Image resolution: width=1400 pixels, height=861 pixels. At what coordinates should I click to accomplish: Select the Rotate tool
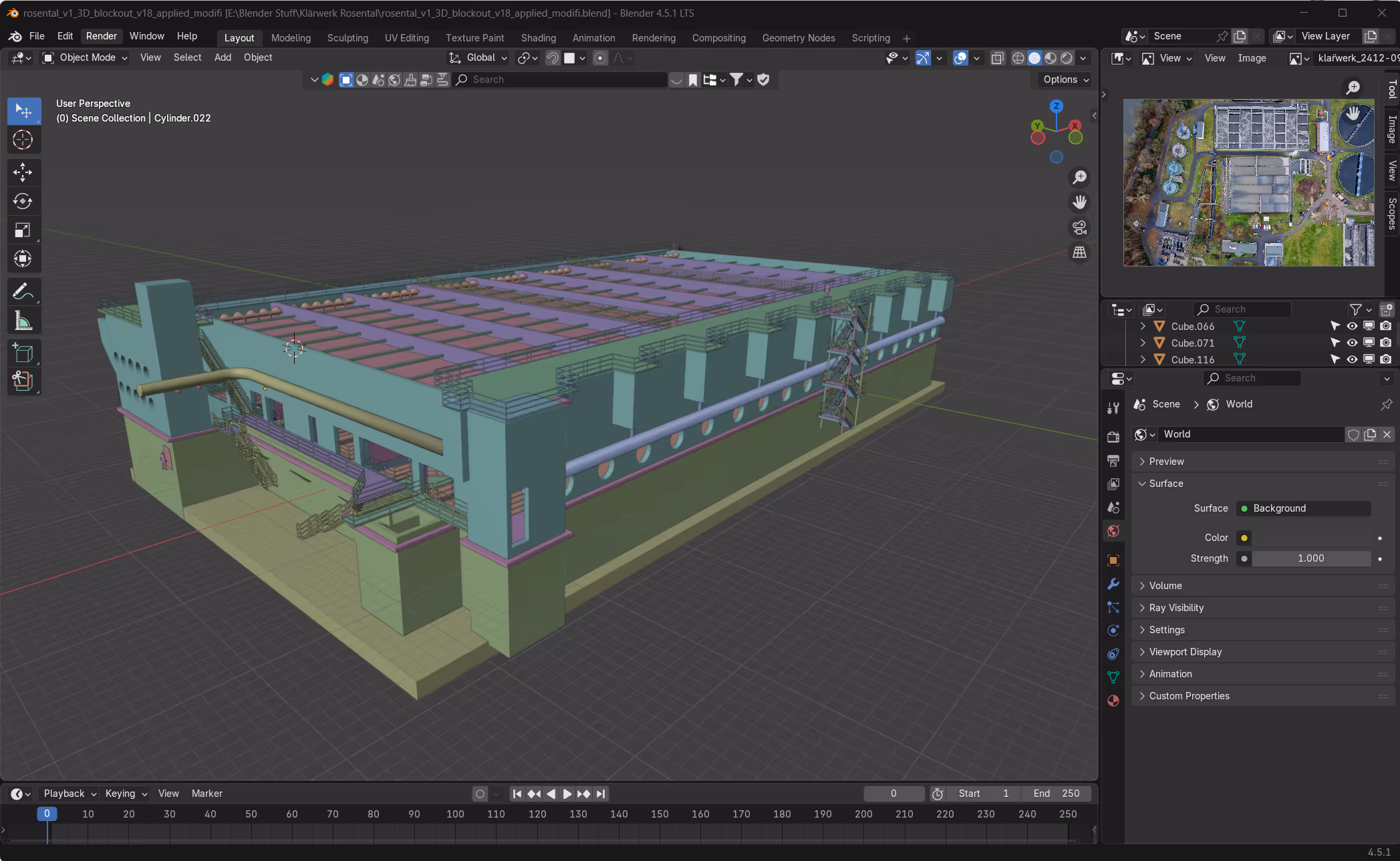click(x=23, y=201)
